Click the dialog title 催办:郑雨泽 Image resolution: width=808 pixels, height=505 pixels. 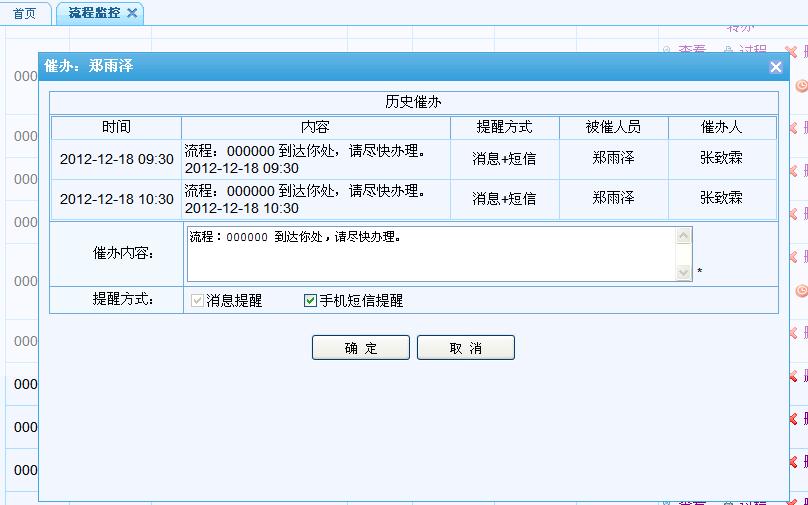pyautogui.click(x=89, y=66)
